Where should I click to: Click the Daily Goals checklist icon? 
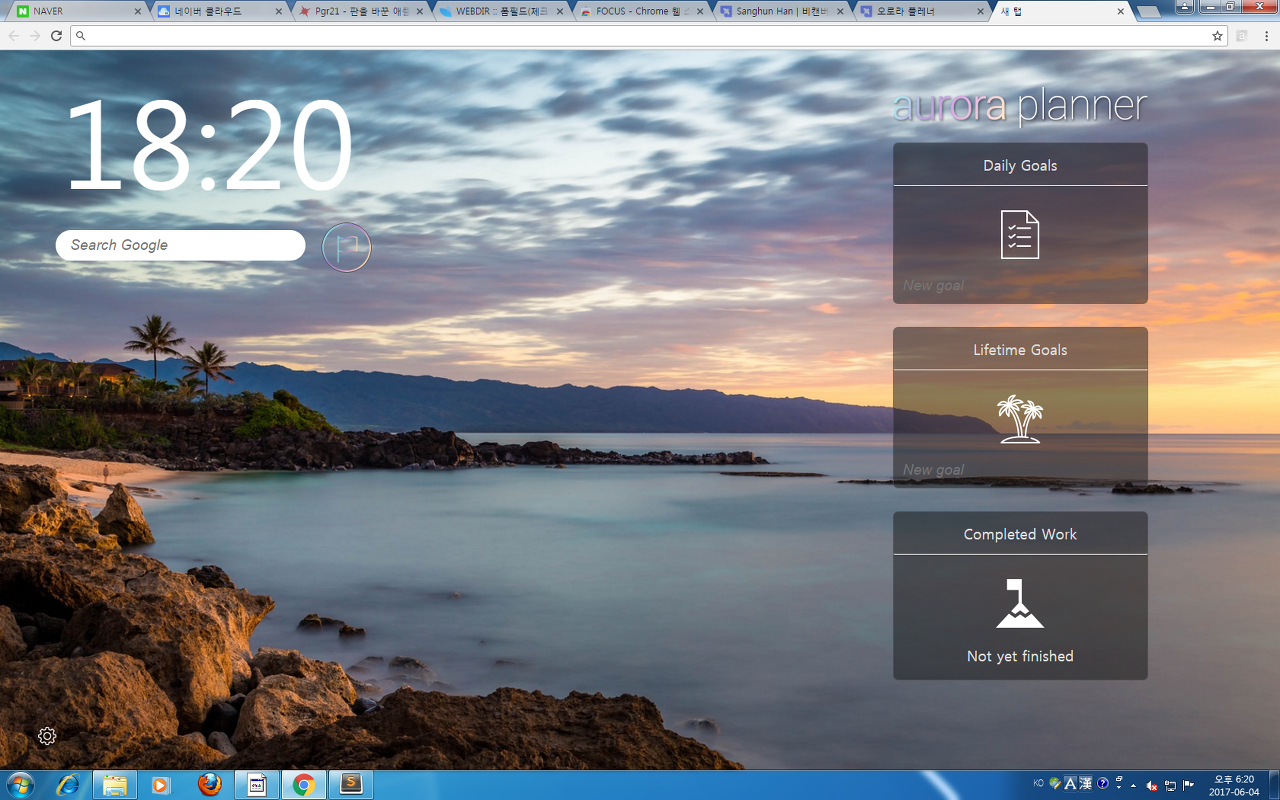[x=1020, y=235]
